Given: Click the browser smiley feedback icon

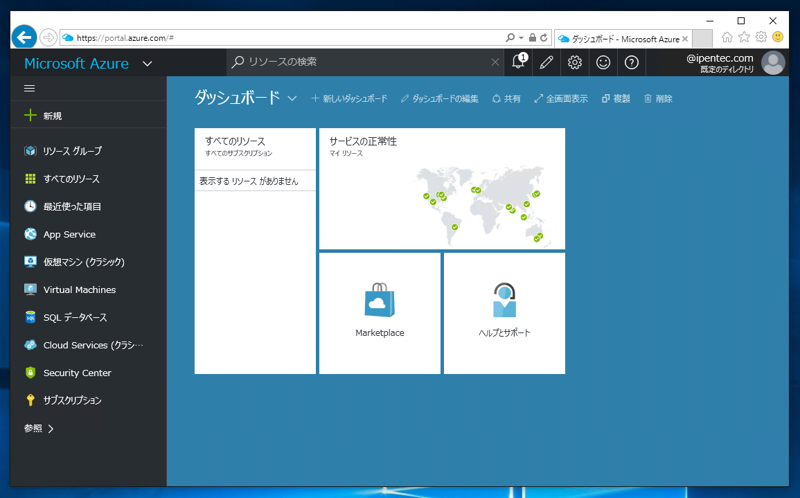Looking at the screenshot, I should (x=778, y=37).
